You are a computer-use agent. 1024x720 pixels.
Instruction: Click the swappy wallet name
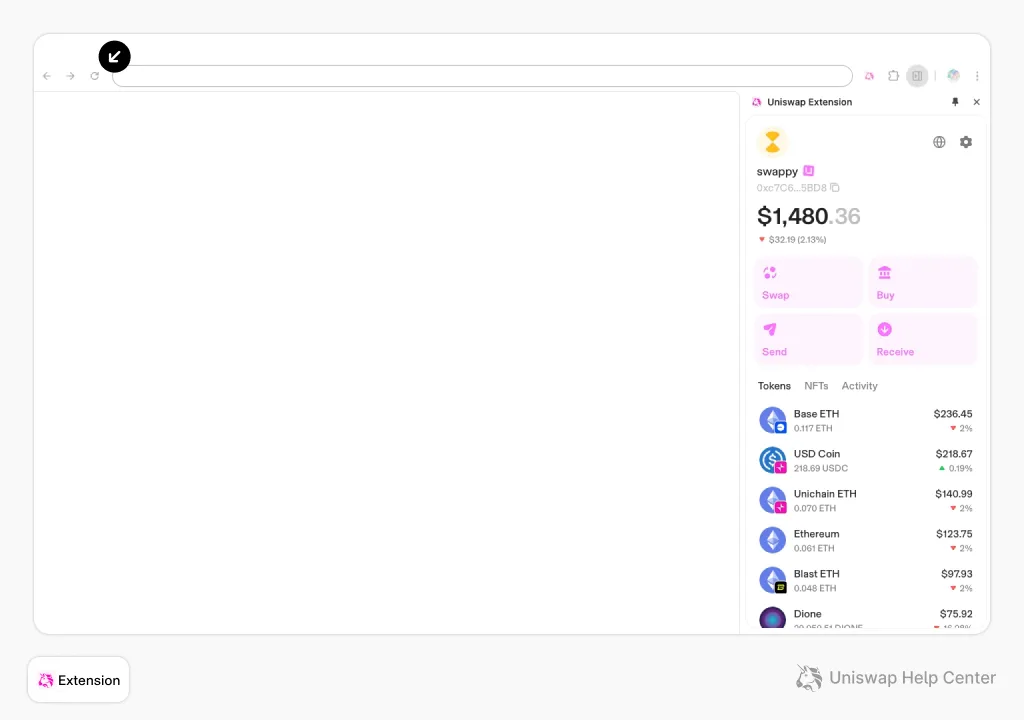[777, 171]
